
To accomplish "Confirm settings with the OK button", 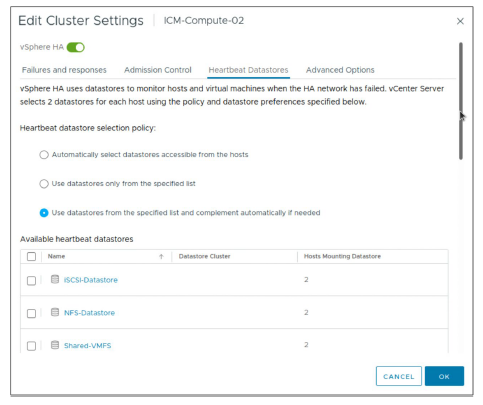I will (444, 376).
